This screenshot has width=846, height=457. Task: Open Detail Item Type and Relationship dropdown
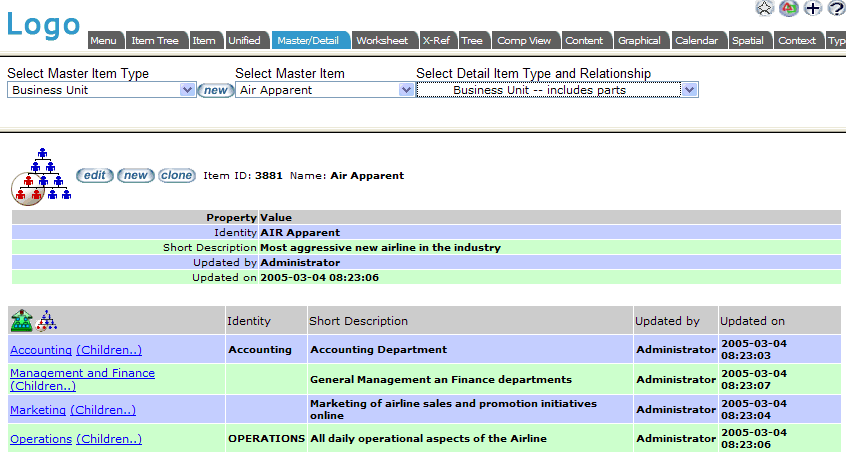tap(557, 90)
